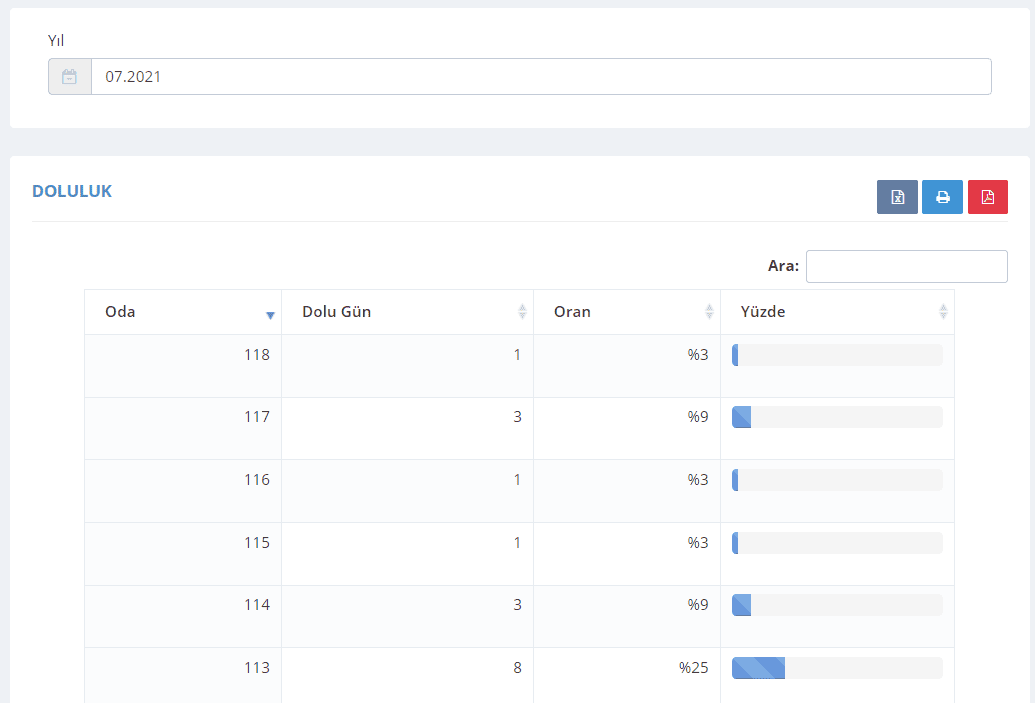Open the calendar picker icon

tap(69, 77)
